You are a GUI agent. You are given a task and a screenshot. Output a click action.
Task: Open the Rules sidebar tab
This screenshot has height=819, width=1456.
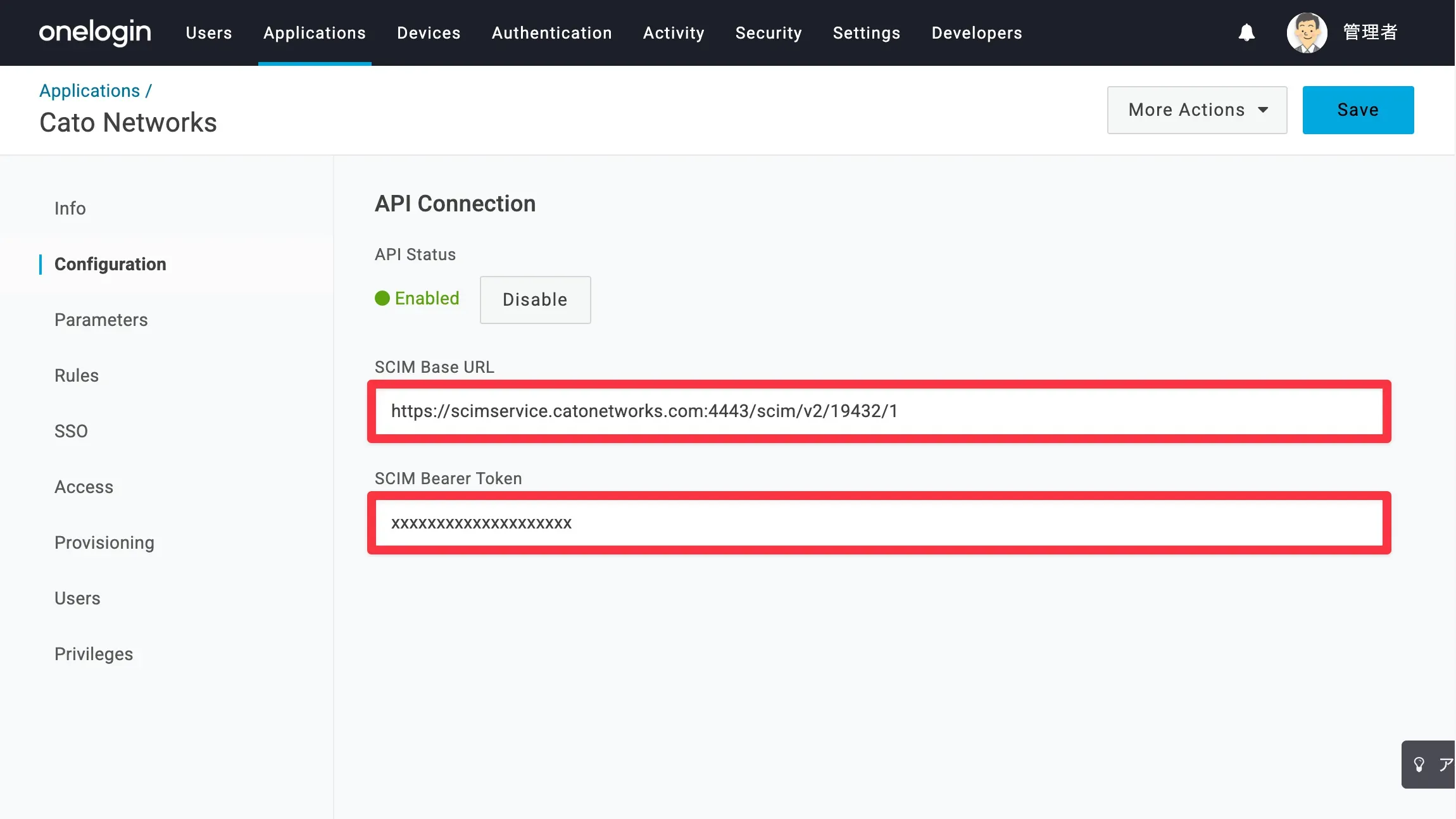pyautogui.click(x=77, y=375)
